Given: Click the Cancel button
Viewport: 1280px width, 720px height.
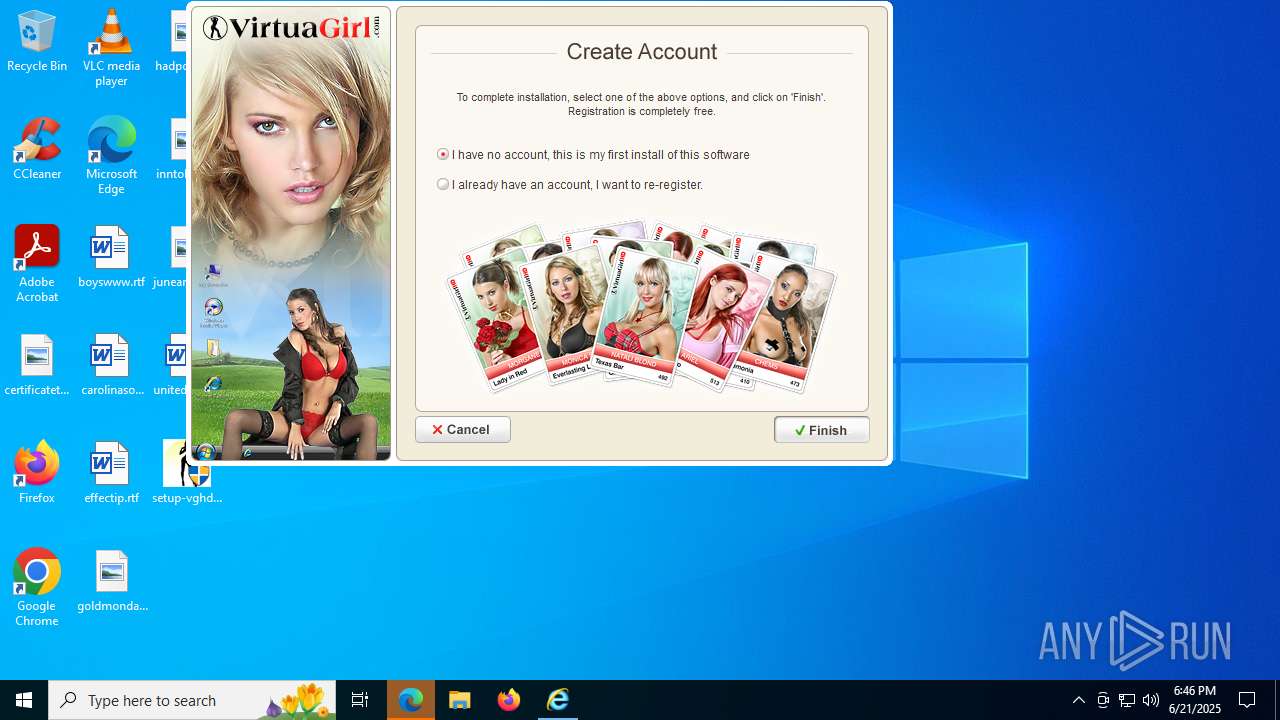Looking at the screenshot, I should [x=463, y=429].
